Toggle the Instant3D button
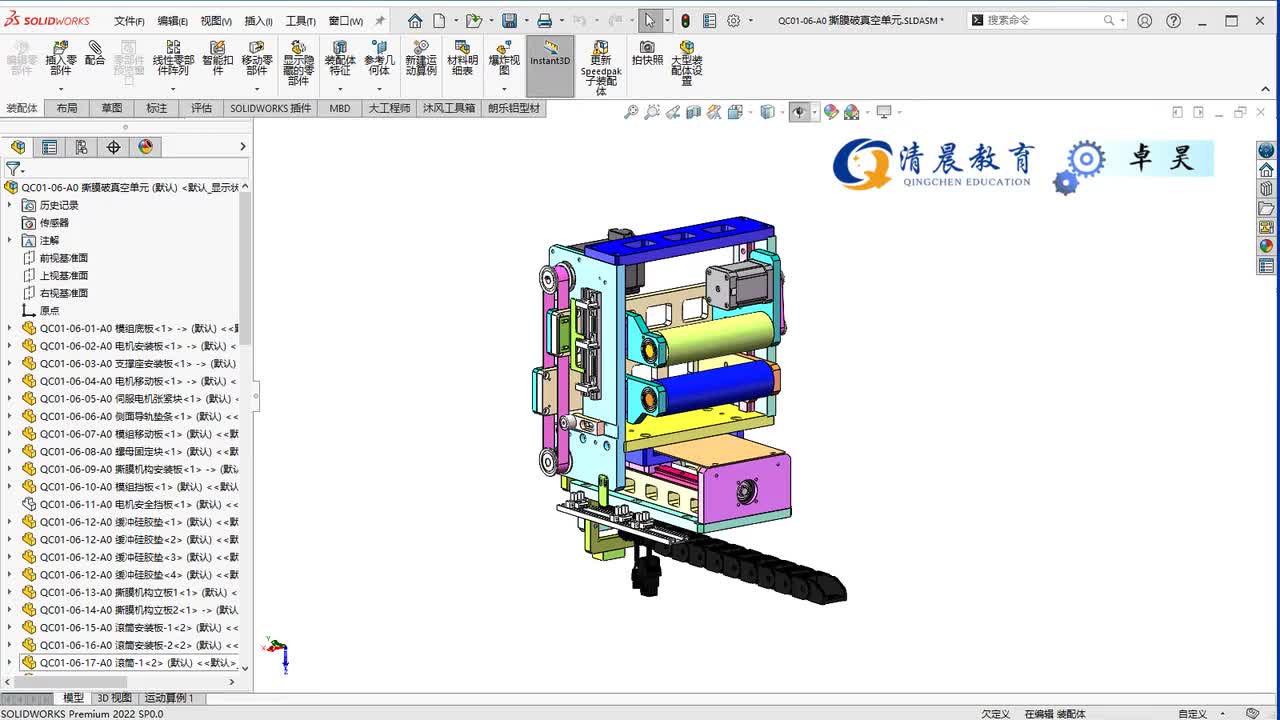This screenshot has width=1280, height=720. coord(550,66)
